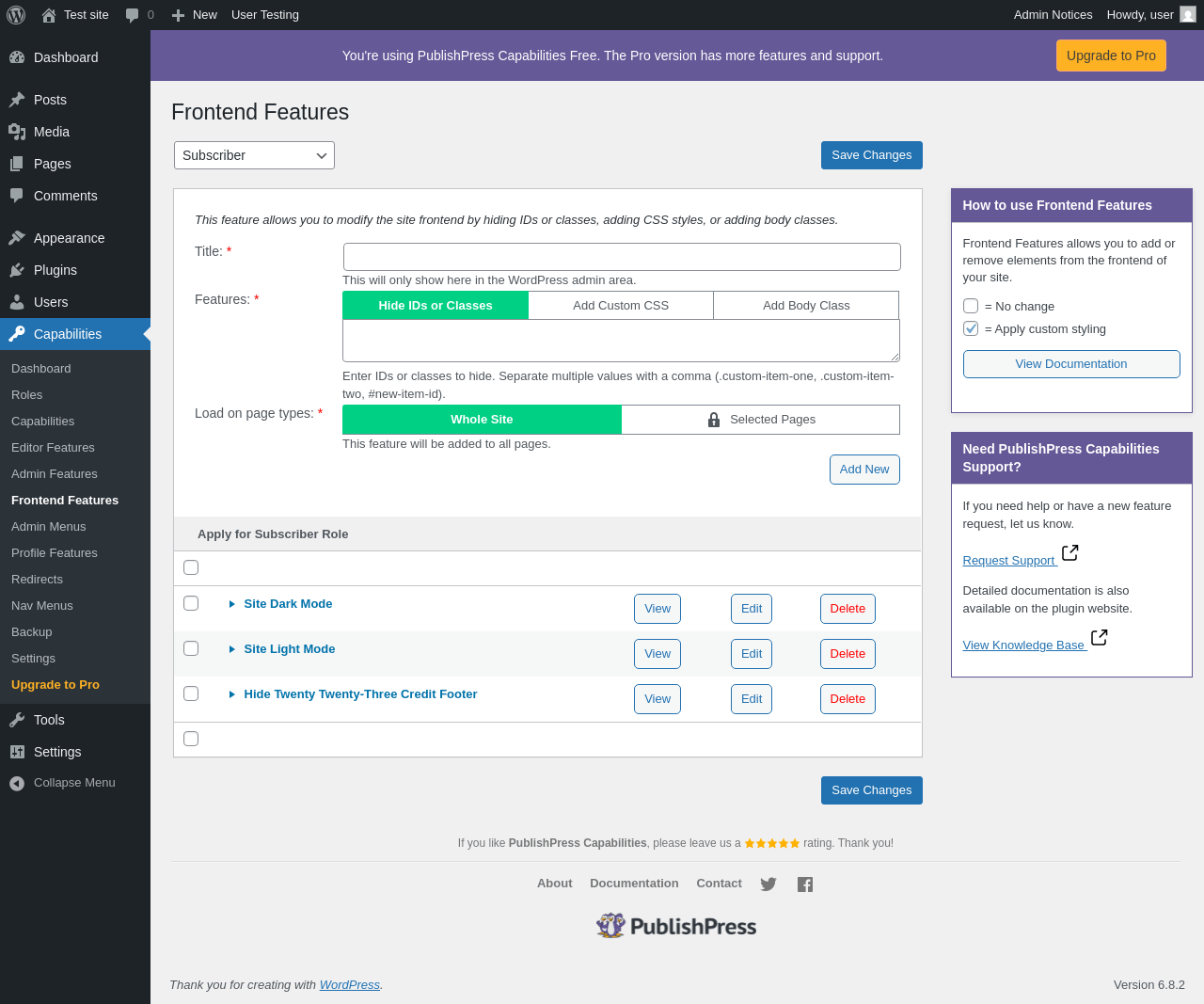This screenshot has width=1204, height=1004.
Task: Open the View Knowledge Base link
Action: coord(1023,645)
